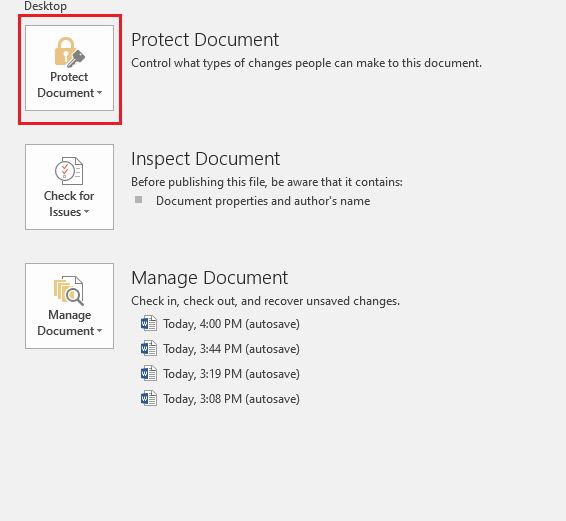Open the Today, 4:00 PM autosave version
This screenshot has width=566, height=521.
coord(231,324)
